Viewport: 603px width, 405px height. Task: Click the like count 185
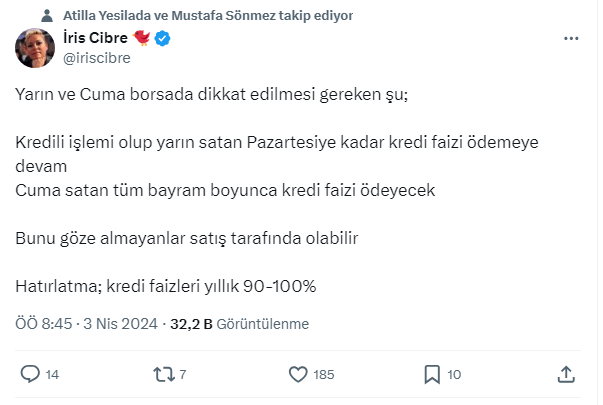[x=323, y=375]
